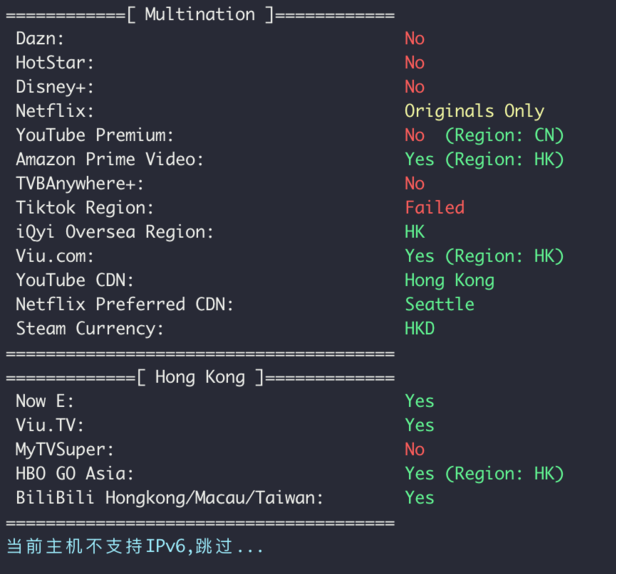Click the iQyi Oversea Region label
The width and height of the screenshot is (617, 575).
click(115, 232)
